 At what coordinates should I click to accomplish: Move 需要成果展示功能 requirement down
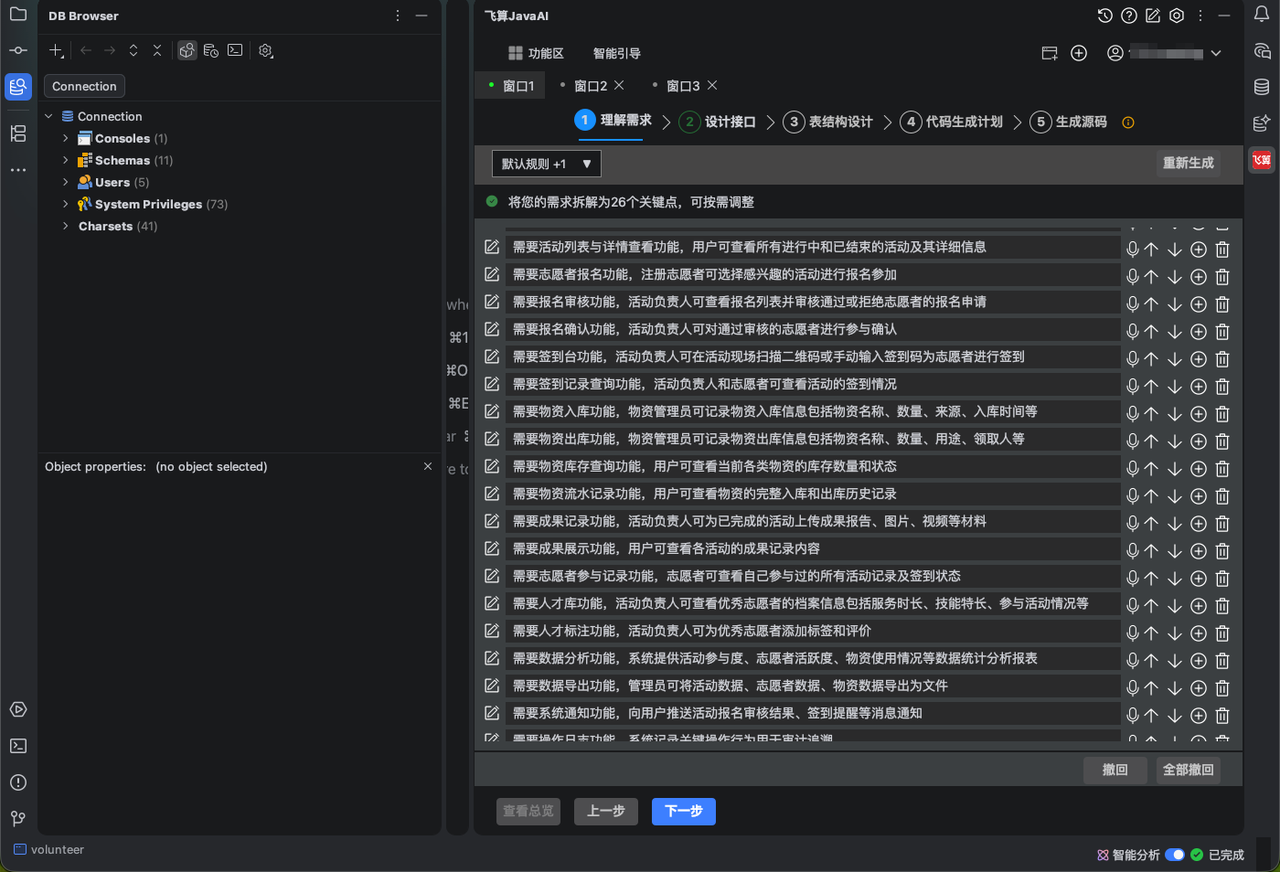click(1175, 551)
